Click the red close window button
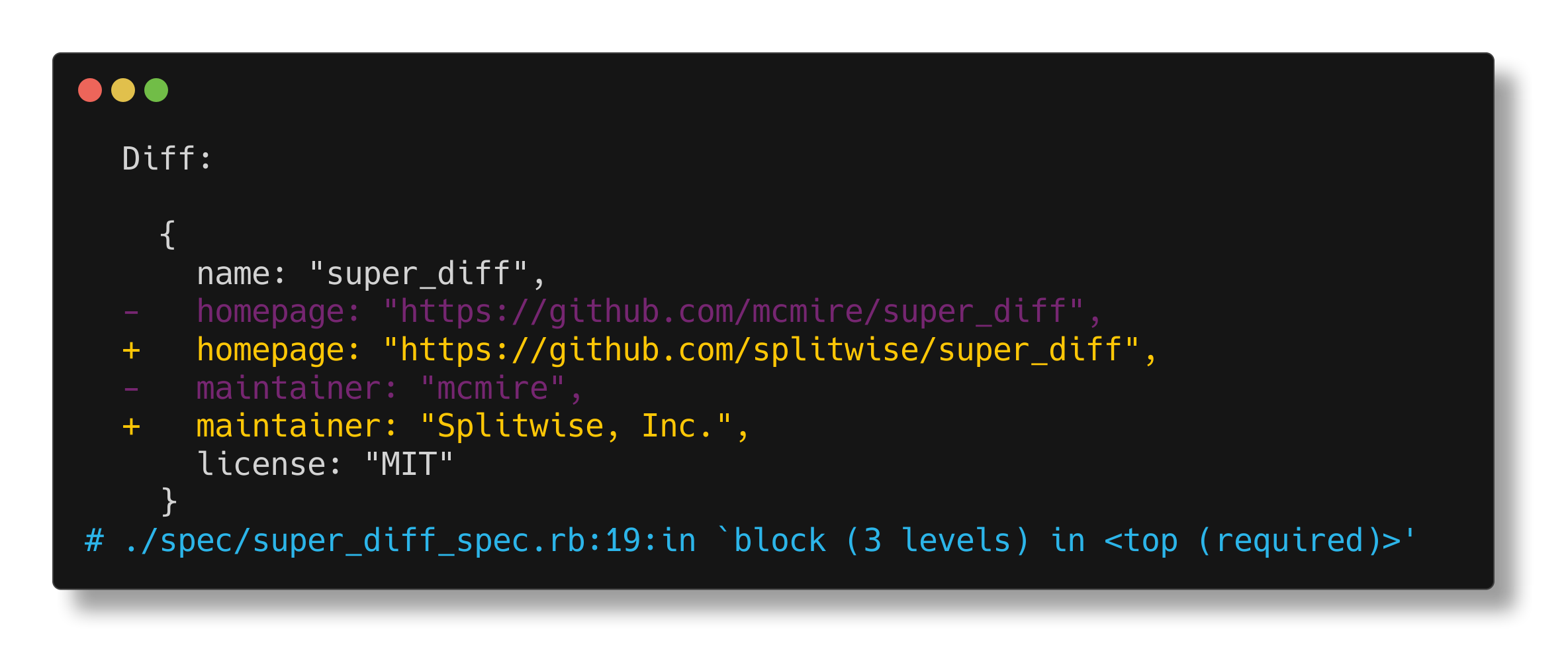Screen dimensions: 1568x663 pos(90,90)
